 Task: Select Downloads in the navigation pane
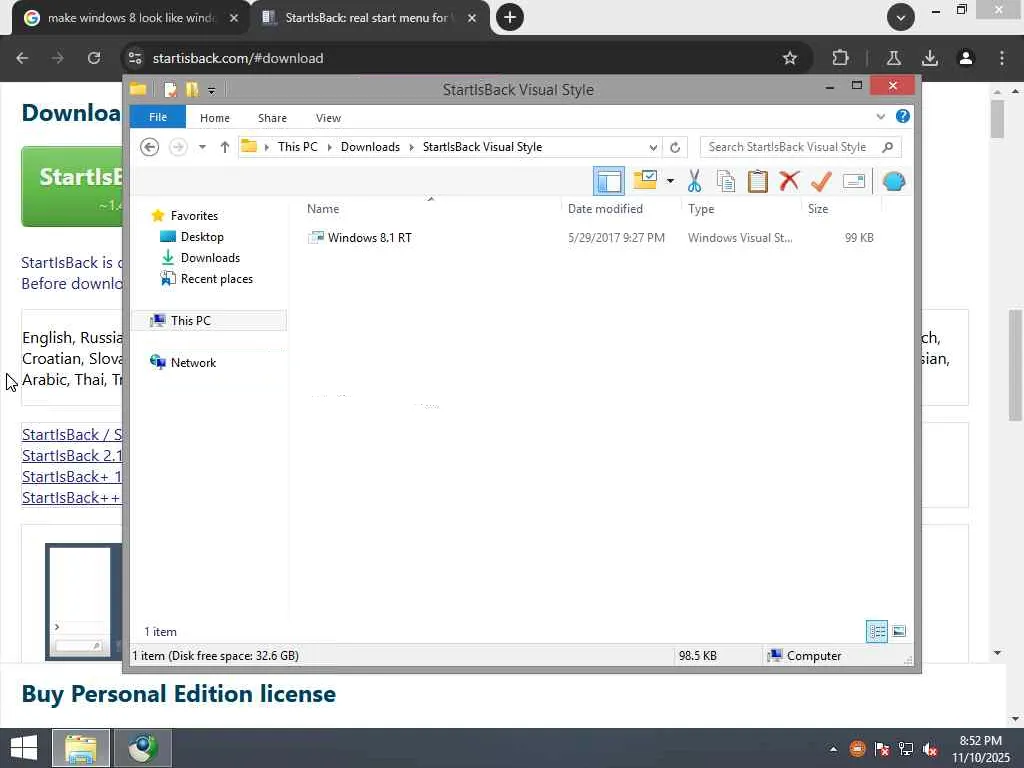coord(210,257)
